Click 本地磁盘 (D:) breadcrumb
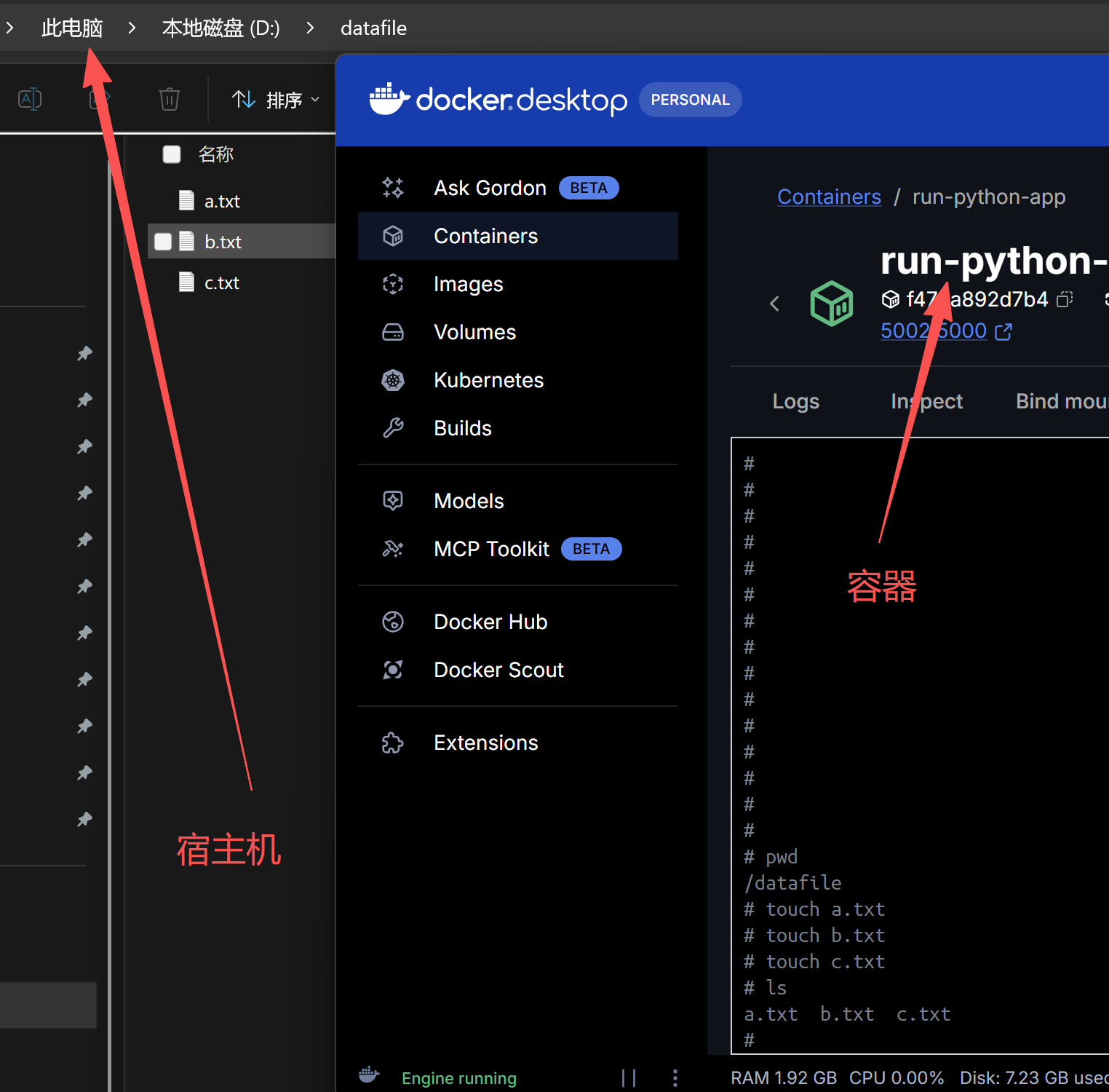 tap(220, 28)
